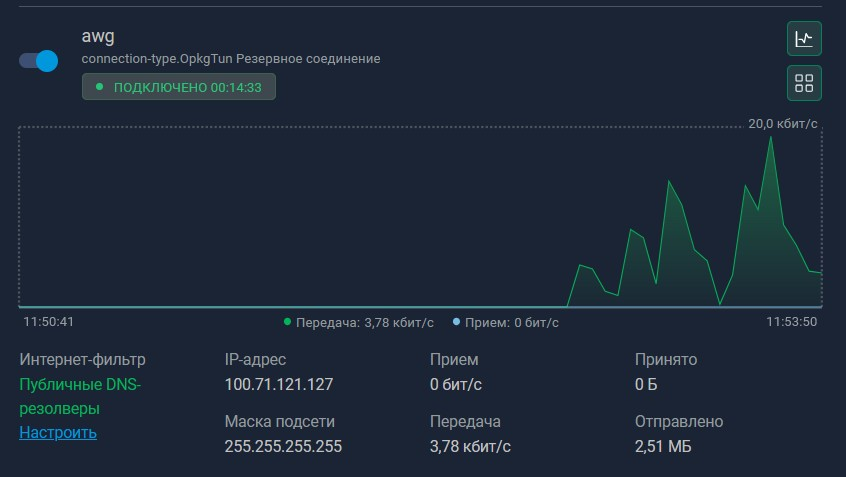Screen dimensions: 846x477
Task: Click the Отправлено value 2,51 МБ
Action: [663, 446]
